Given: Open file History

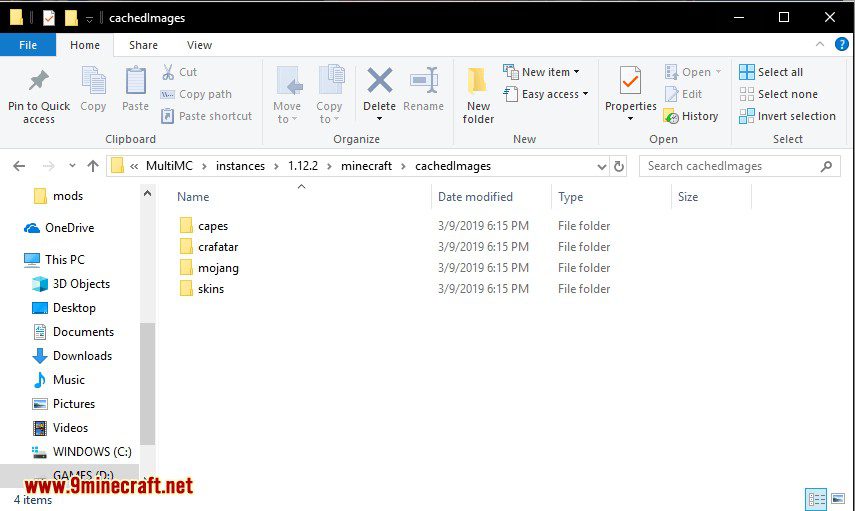Looking at the screenshot, I should [691, 116].
